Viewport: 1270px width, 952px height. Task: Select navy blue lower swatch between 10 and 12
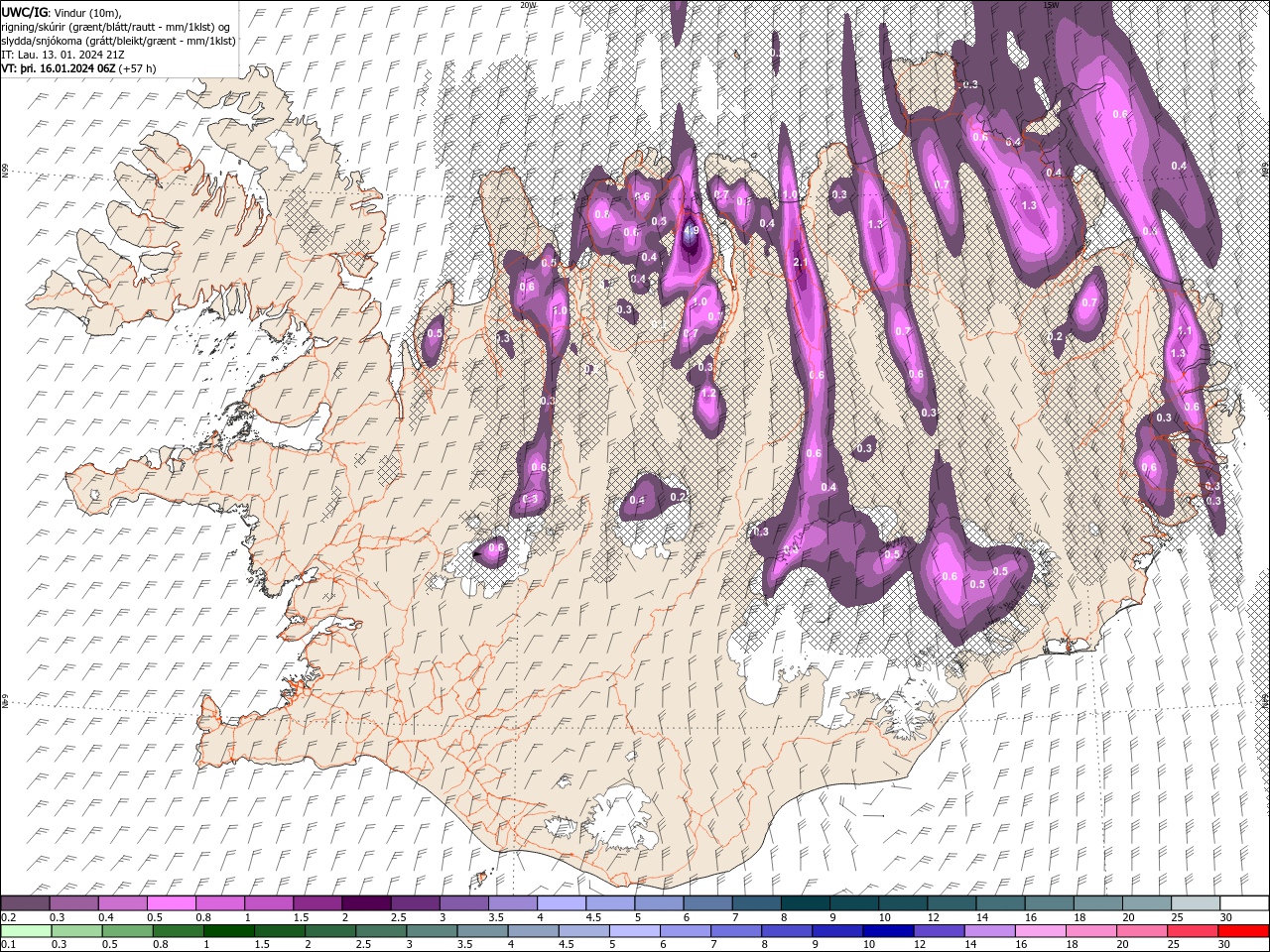[x=887, y=931]
